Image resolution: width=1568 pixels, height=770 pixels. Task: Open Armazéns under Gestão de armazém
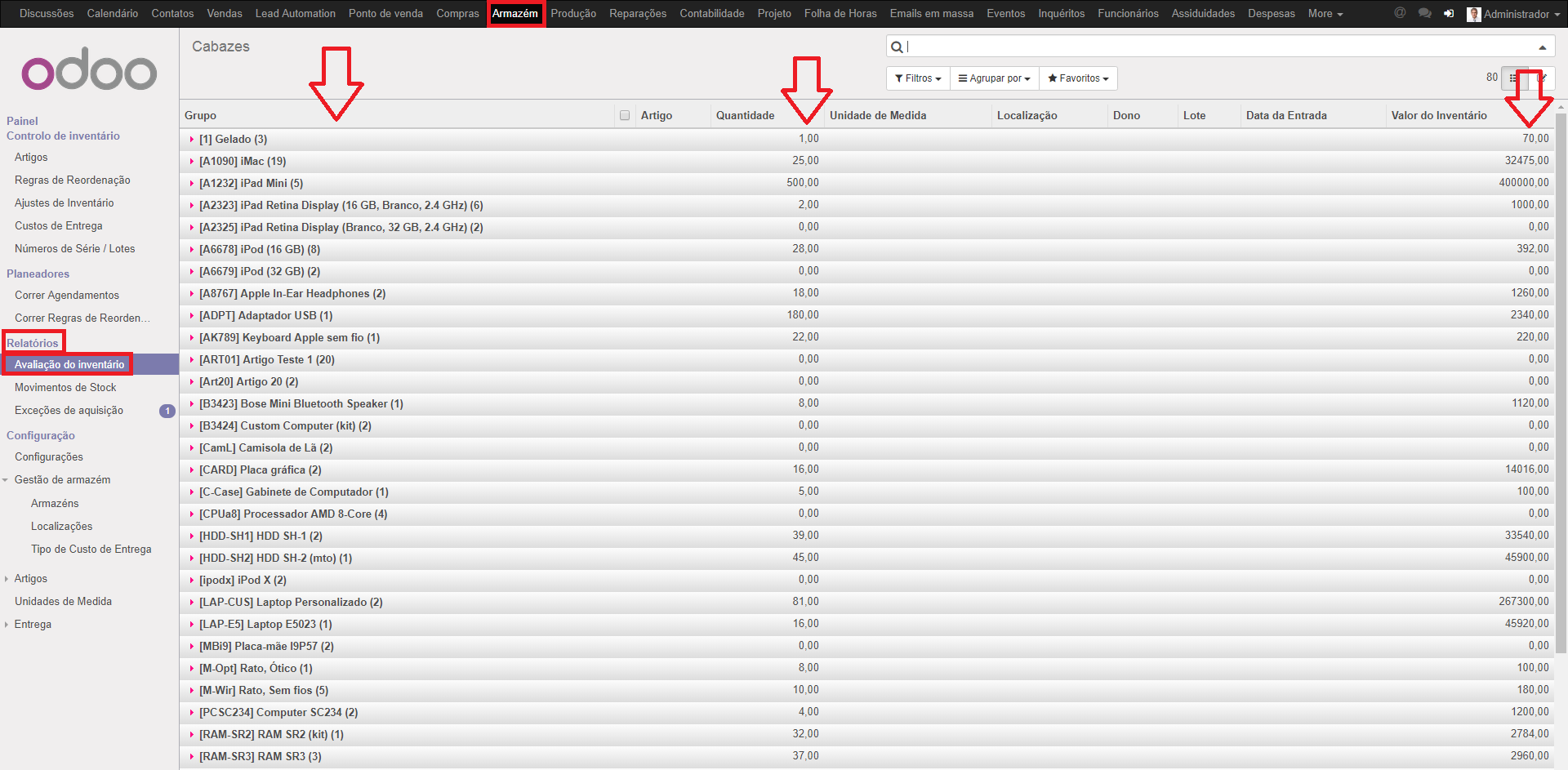point(55,504)
